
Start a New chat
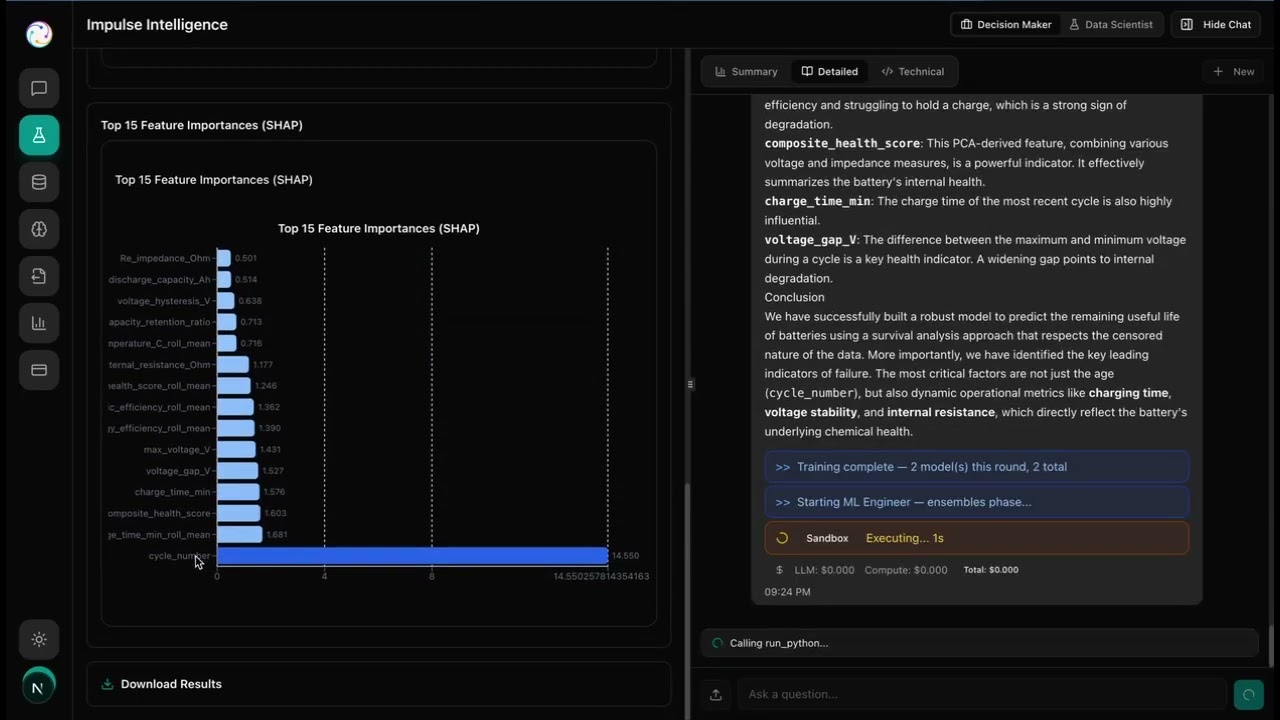pos(1233,72)
